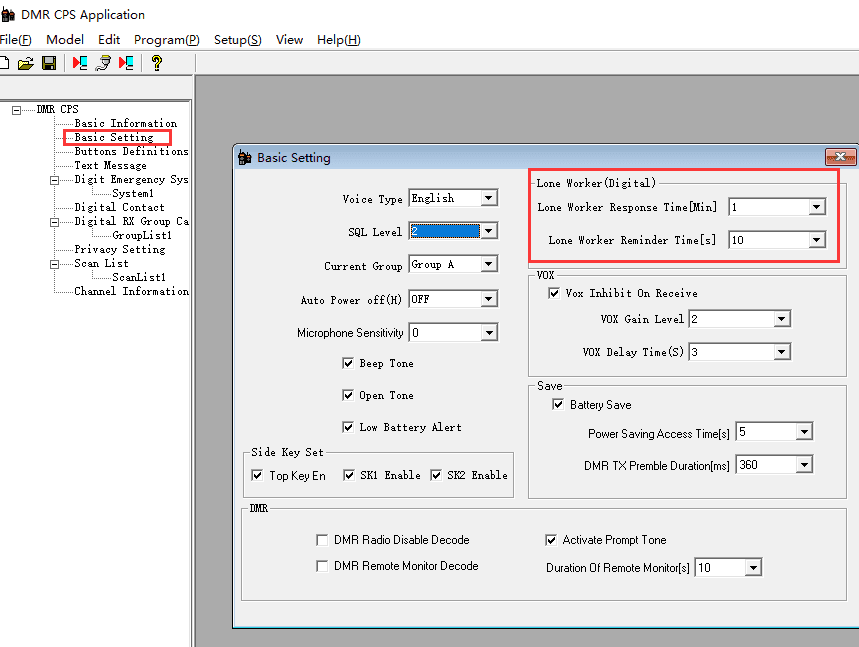The height and width of the screenshot is (647, 859).
Task: Close the Basic Setting dialog
Action: [839, 157]
